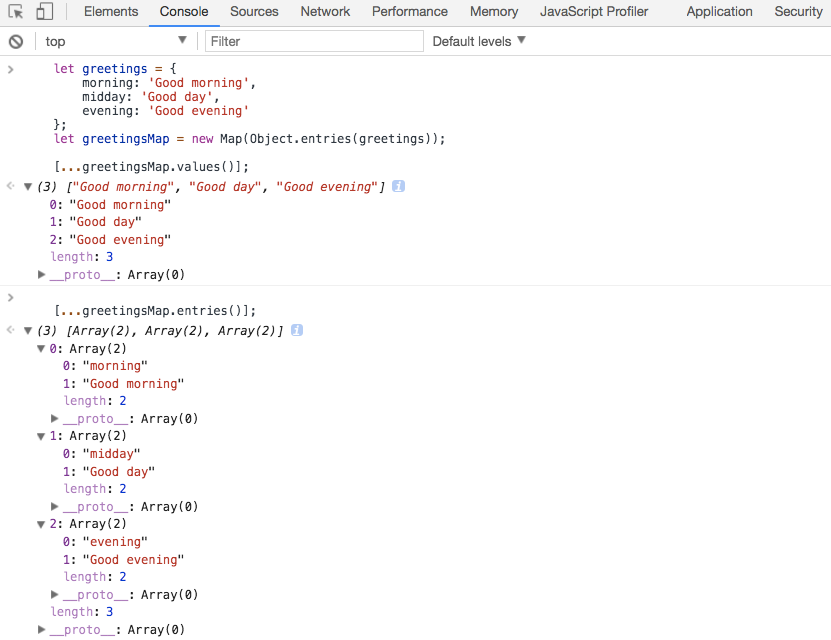The width and height of the screenshot is (831, 640).
Task: Expand __proto__ under the morning entry
Action: 55,419
